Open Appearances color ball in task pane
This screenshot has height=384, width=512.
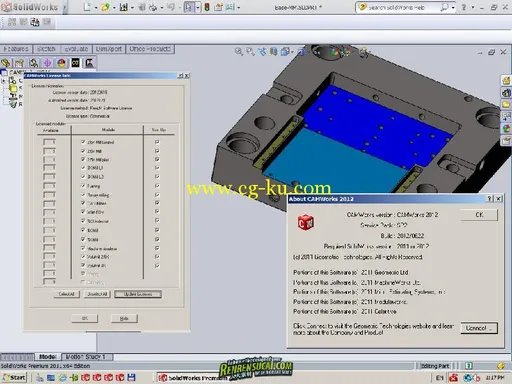pyautogui.click(x=506, y=128)
